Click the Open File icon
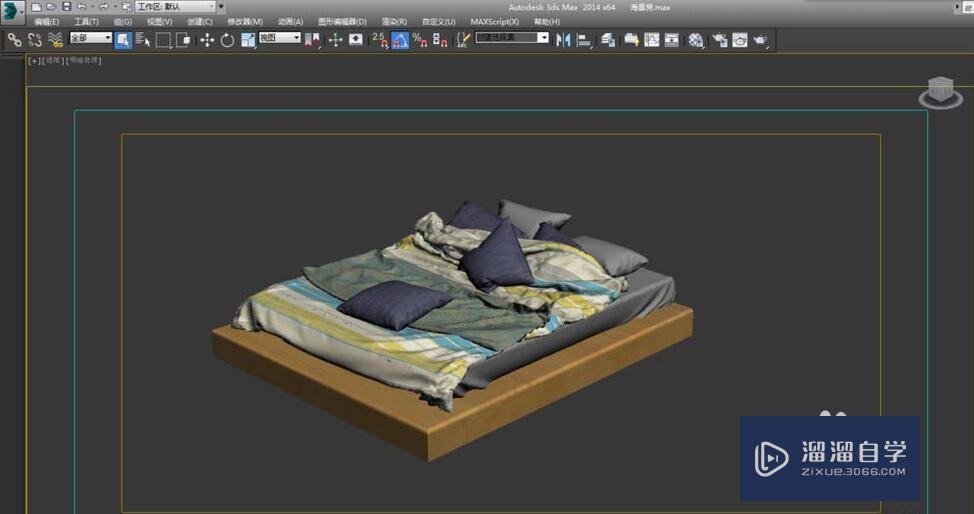 pos(51,7)
